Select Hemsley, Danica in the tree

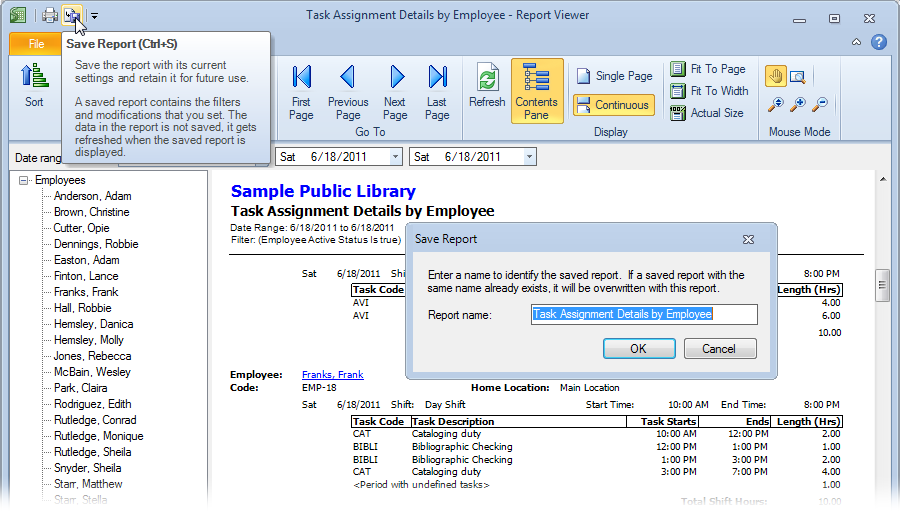click(94, 324)
